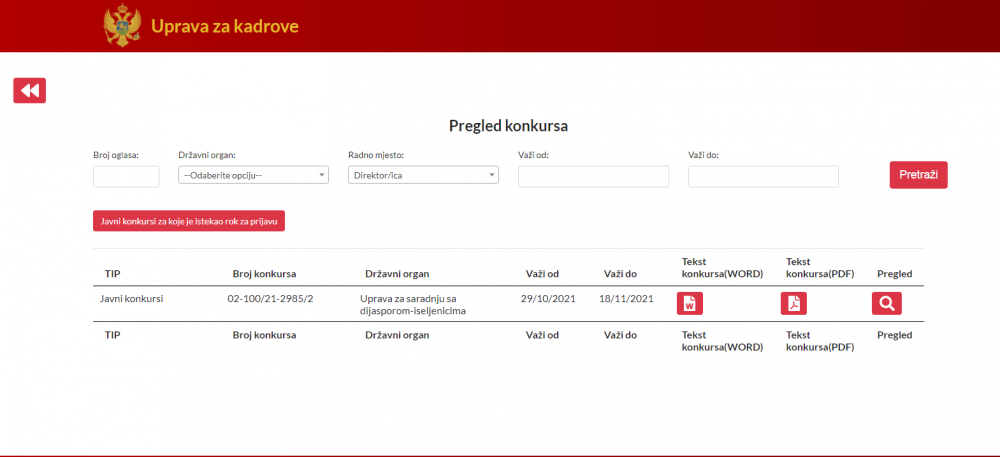The image size is (1000, 457).
Task: Show public competitions with expired application deadline
Action: (x=189, y=221)
